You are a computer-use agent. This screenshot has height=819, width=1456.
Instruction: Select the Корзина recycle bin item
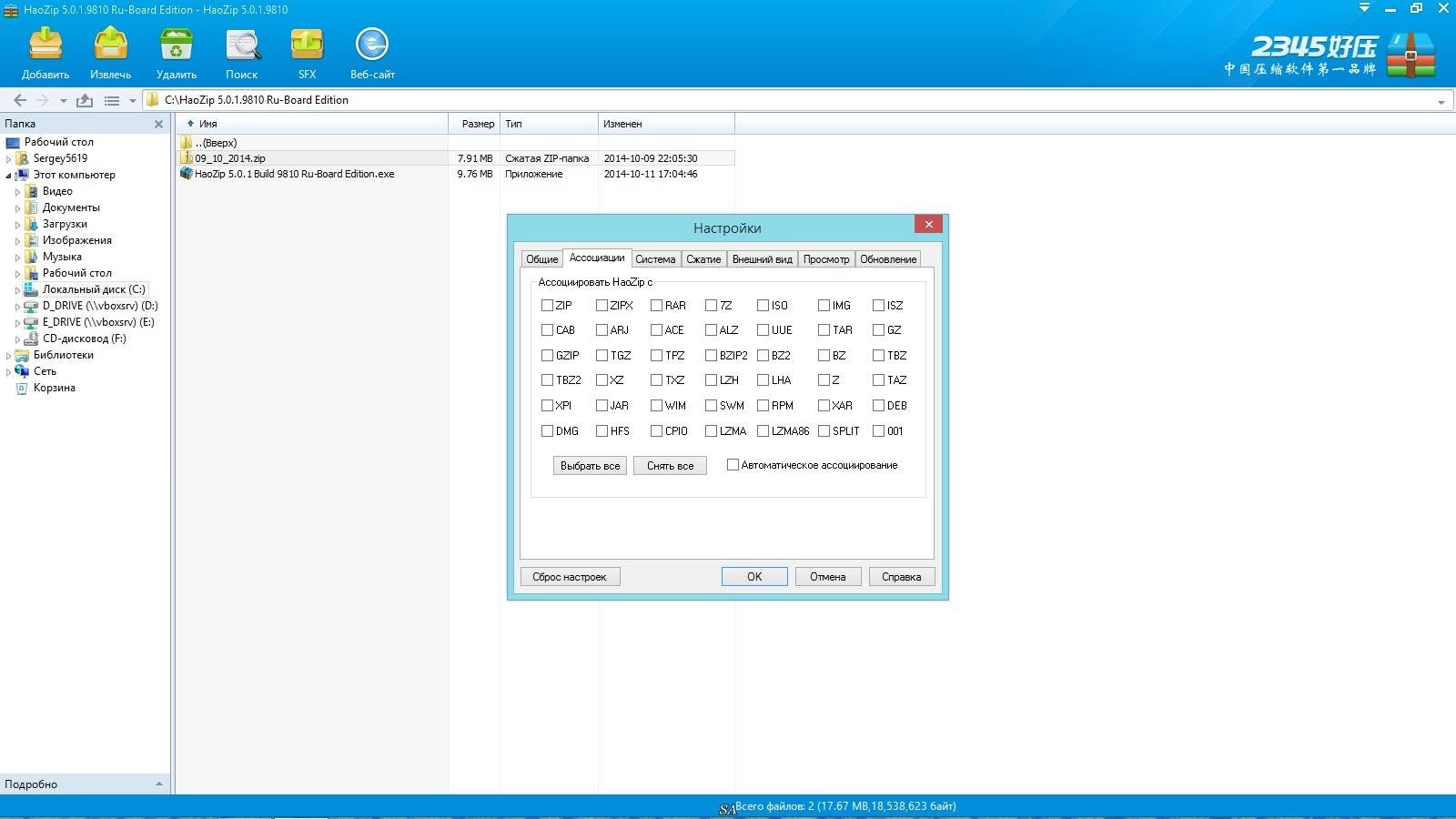click(x=55, y=388)
